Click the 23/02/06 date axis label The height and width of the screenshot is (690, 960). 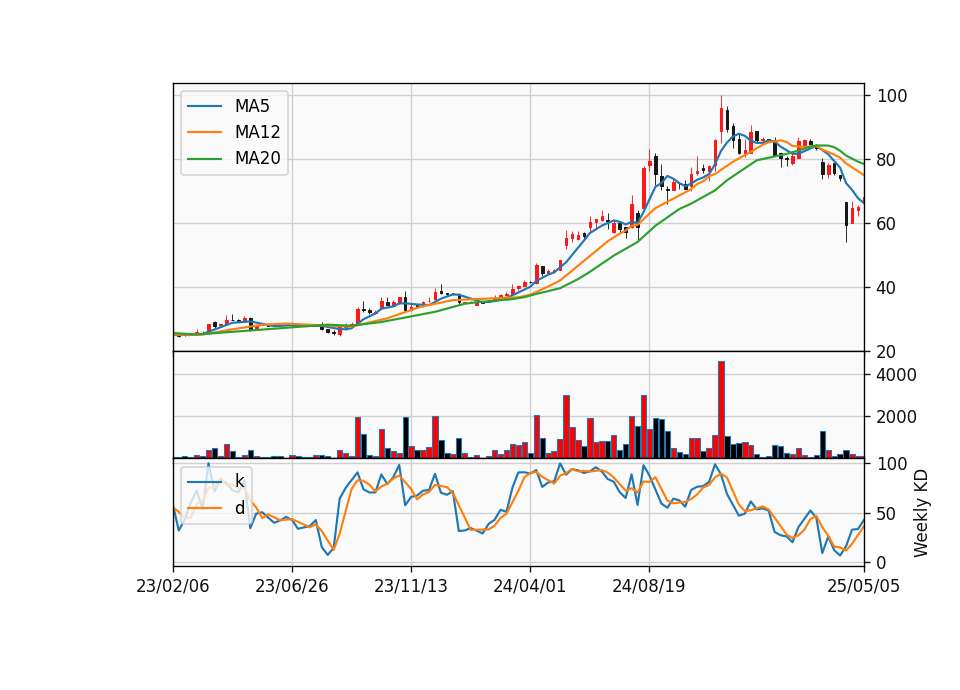173,587
